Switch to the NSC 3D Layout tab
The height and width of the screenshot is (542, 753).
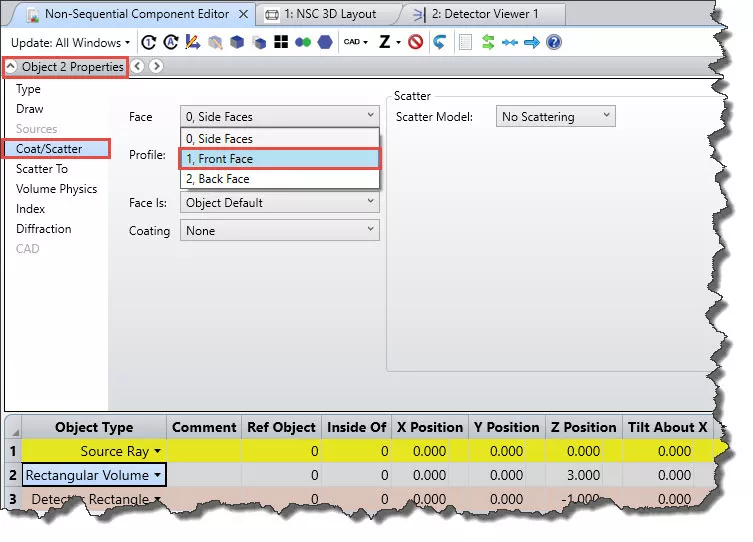328,14
